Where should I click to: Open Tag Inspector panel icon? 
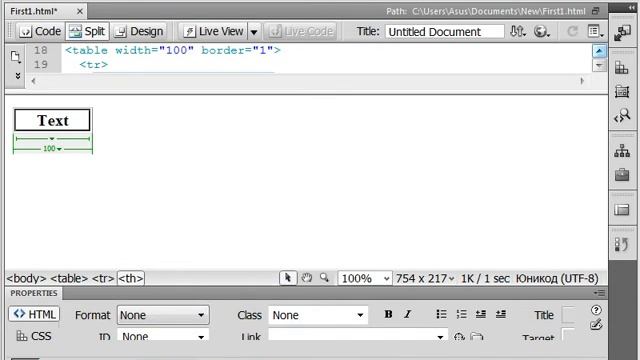(x=622, y=116)
